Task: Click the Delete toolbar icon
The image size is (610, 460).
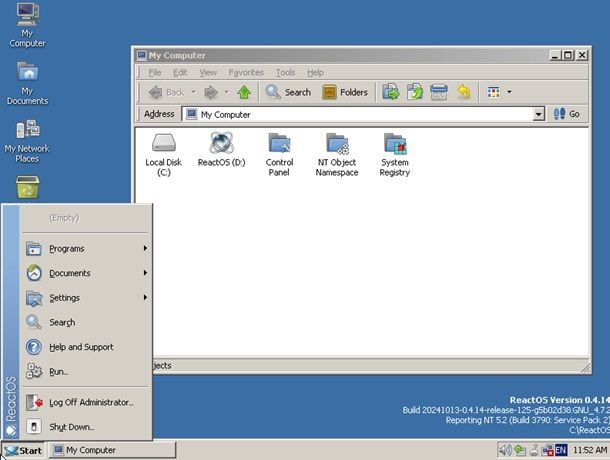Action: 439,92
